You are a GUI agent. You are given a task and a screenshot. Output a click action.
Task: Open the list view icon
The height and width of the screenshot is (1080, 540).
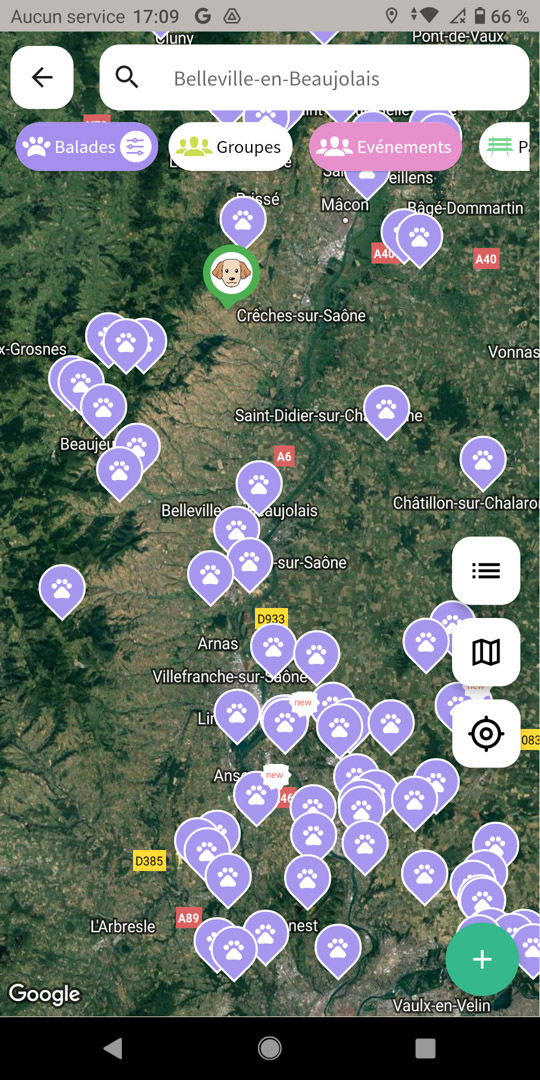[486, 570]
